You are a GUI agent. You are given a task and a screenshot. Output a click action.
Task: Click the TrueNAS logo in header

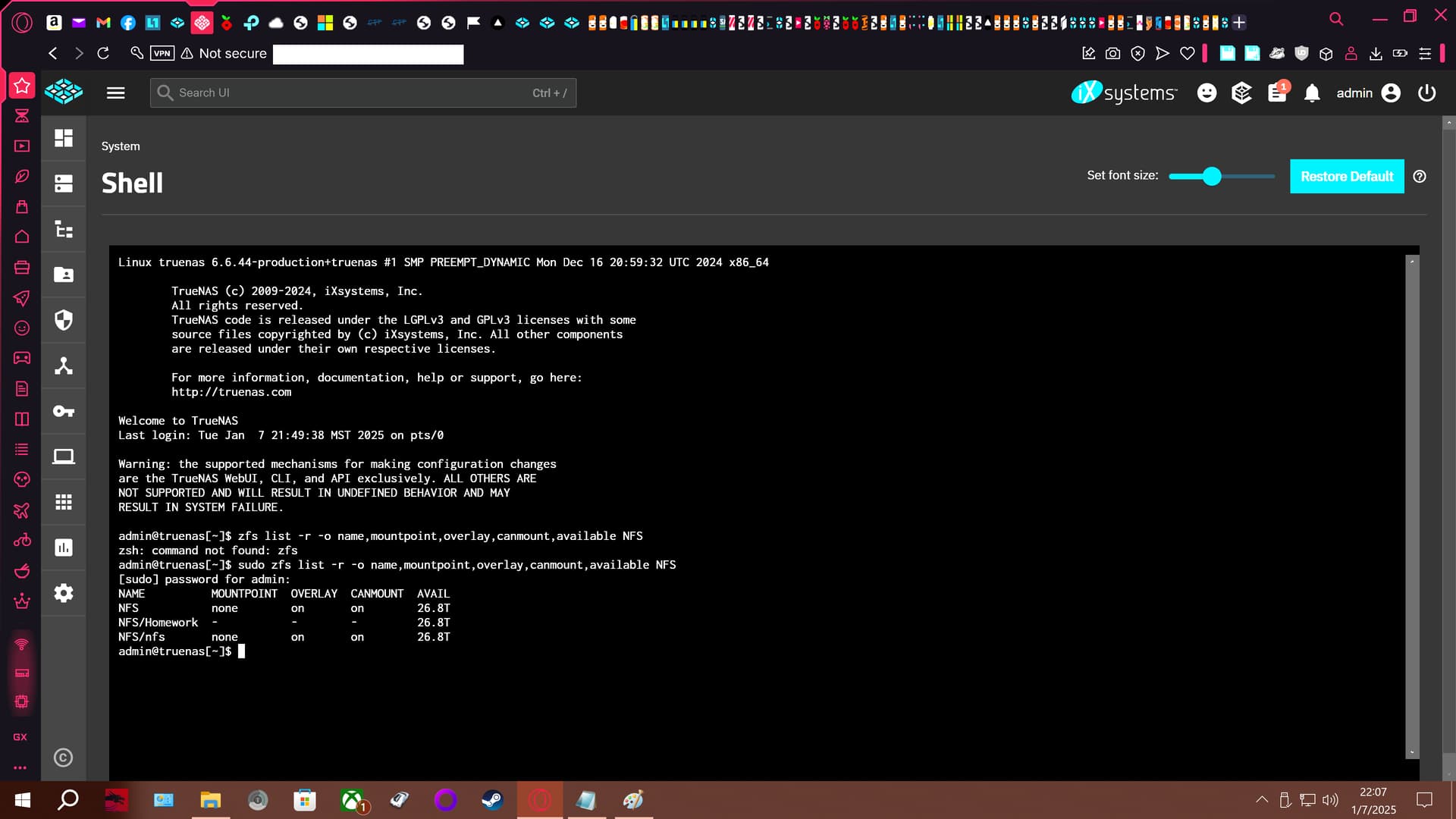64,92
